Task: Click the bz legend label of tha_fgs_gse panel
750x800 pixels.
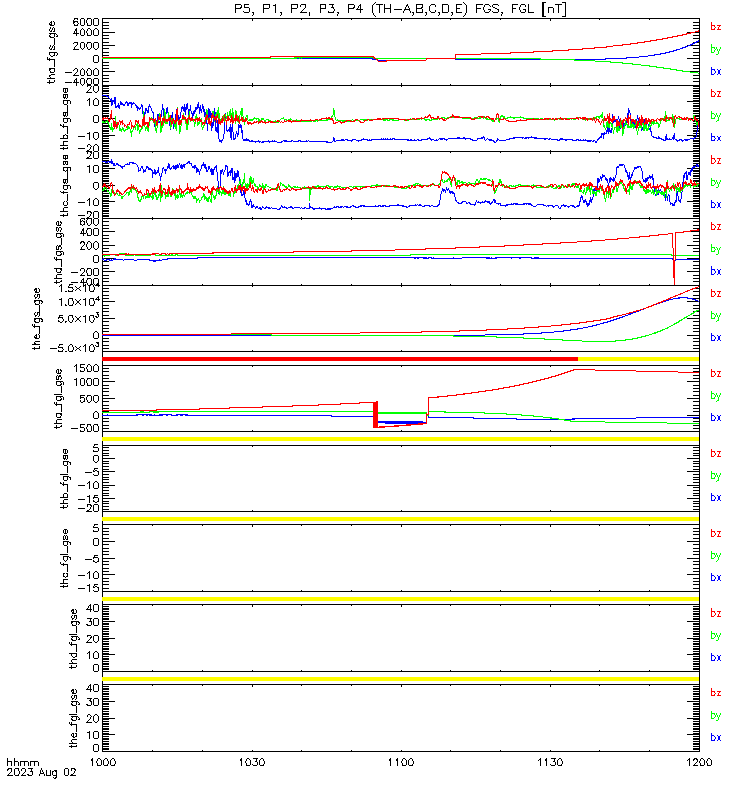Action: [716, 27]
